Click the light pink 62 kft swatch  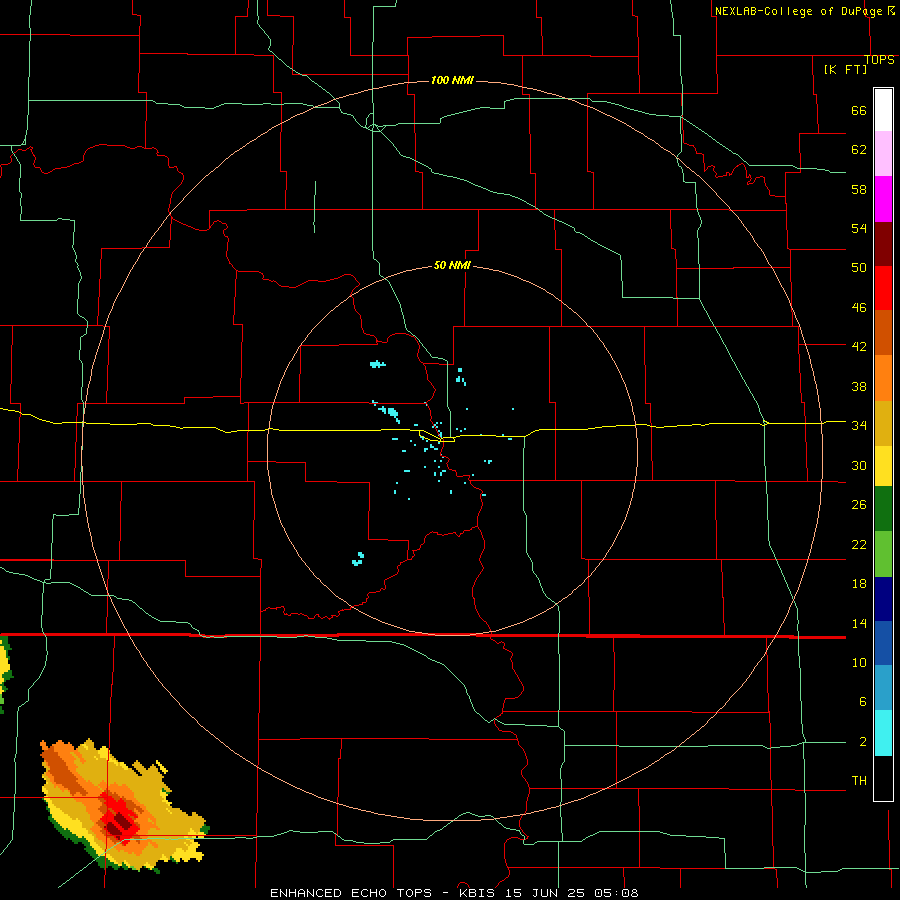click(x=883, y=153)
